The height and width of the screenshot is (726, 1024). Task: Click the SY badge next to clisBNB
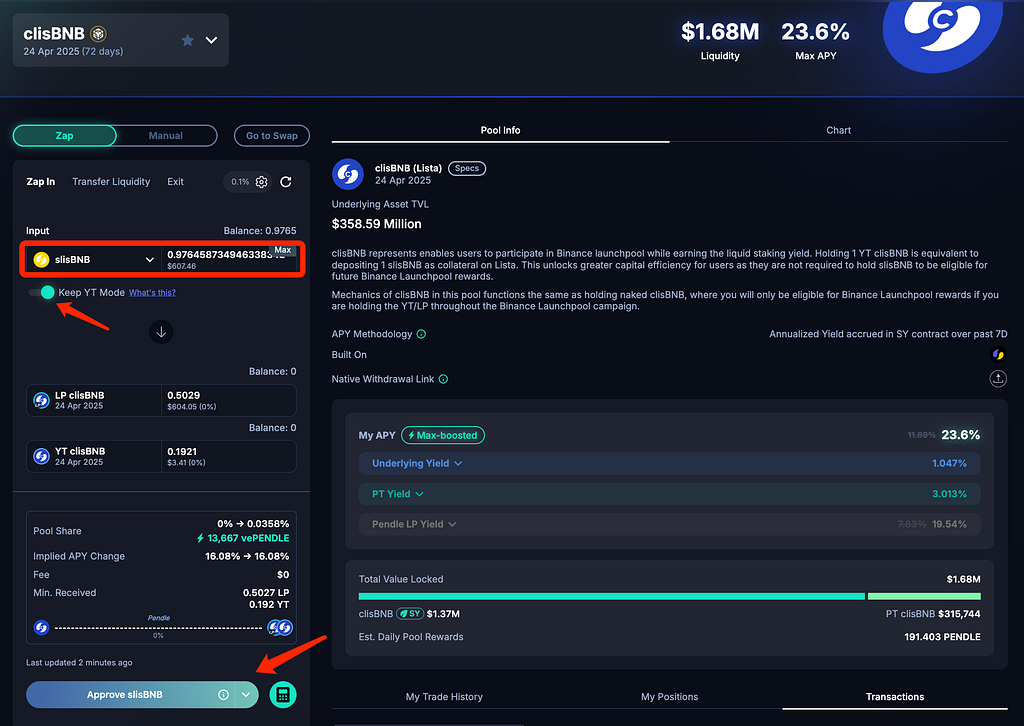tap(410, 614)
